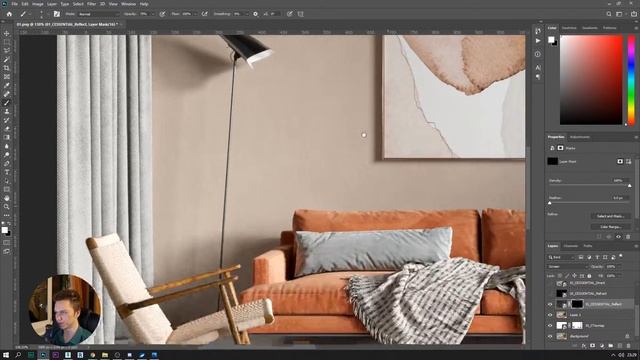This screenshot has width=640, height=360.
Task: Toggle lock all for layer
Action: (589, 276)
